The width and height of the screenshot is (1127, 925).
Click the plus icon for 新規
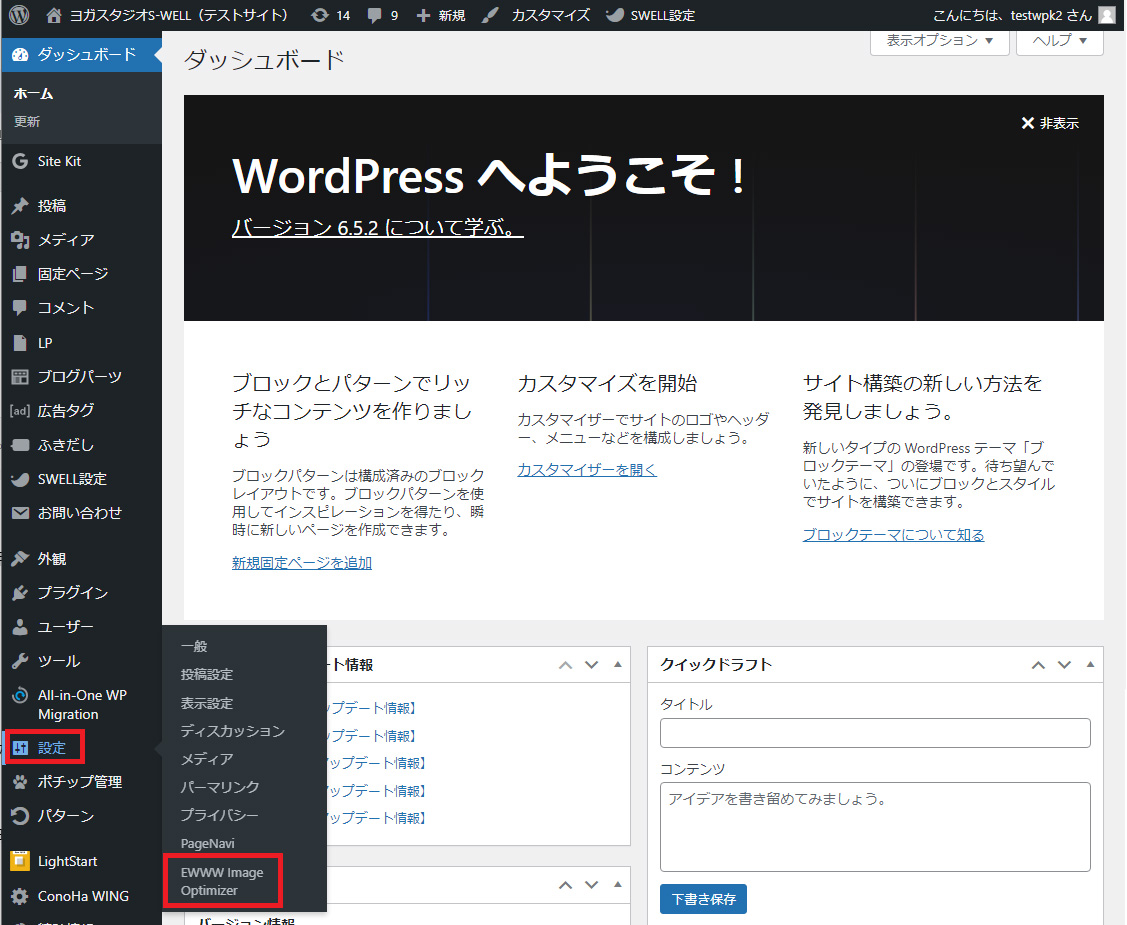(423, 15)
